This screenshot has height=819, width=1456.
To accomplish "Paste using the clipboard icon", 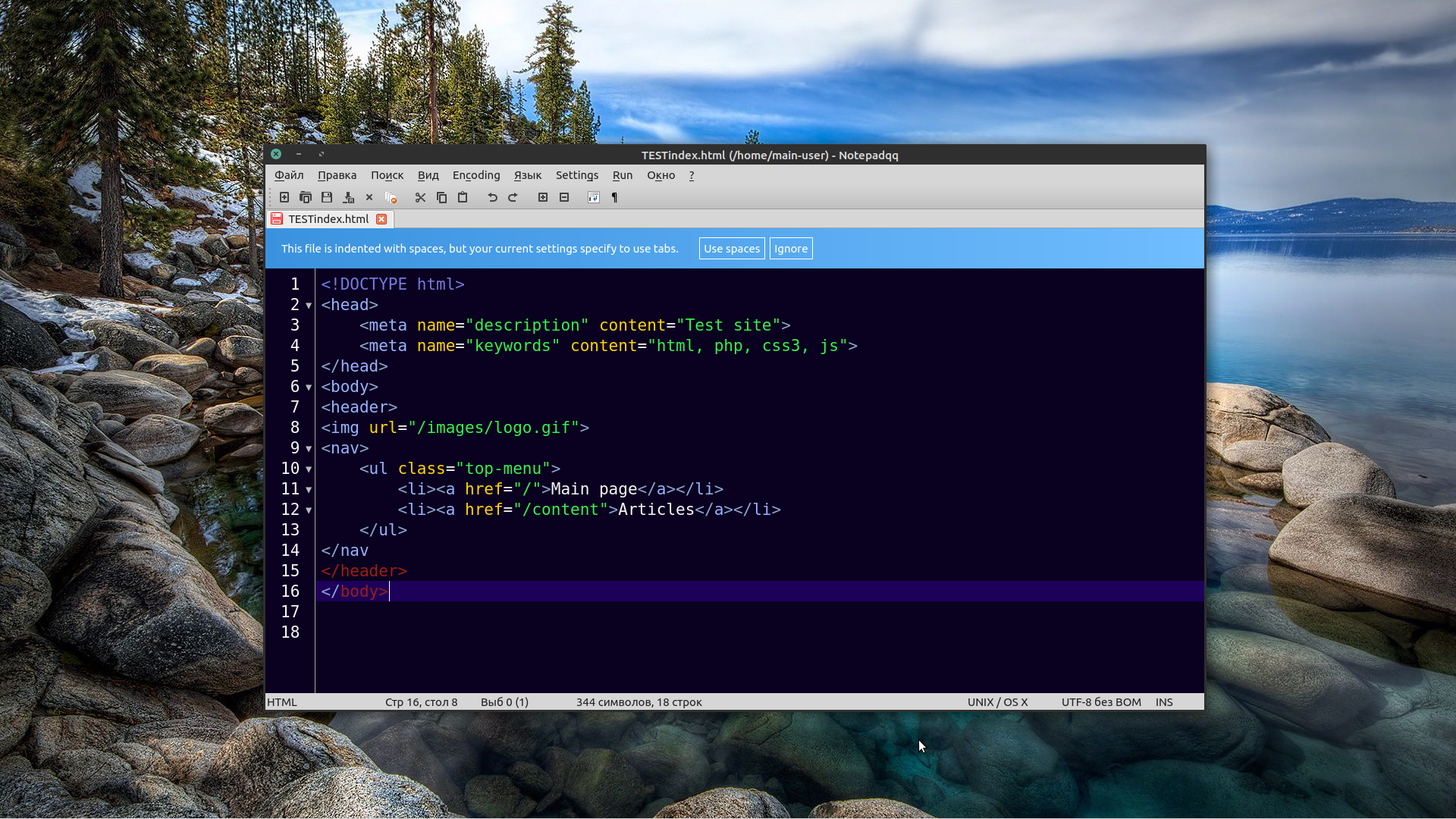I will pyautogui.click(x=463, y=197).
